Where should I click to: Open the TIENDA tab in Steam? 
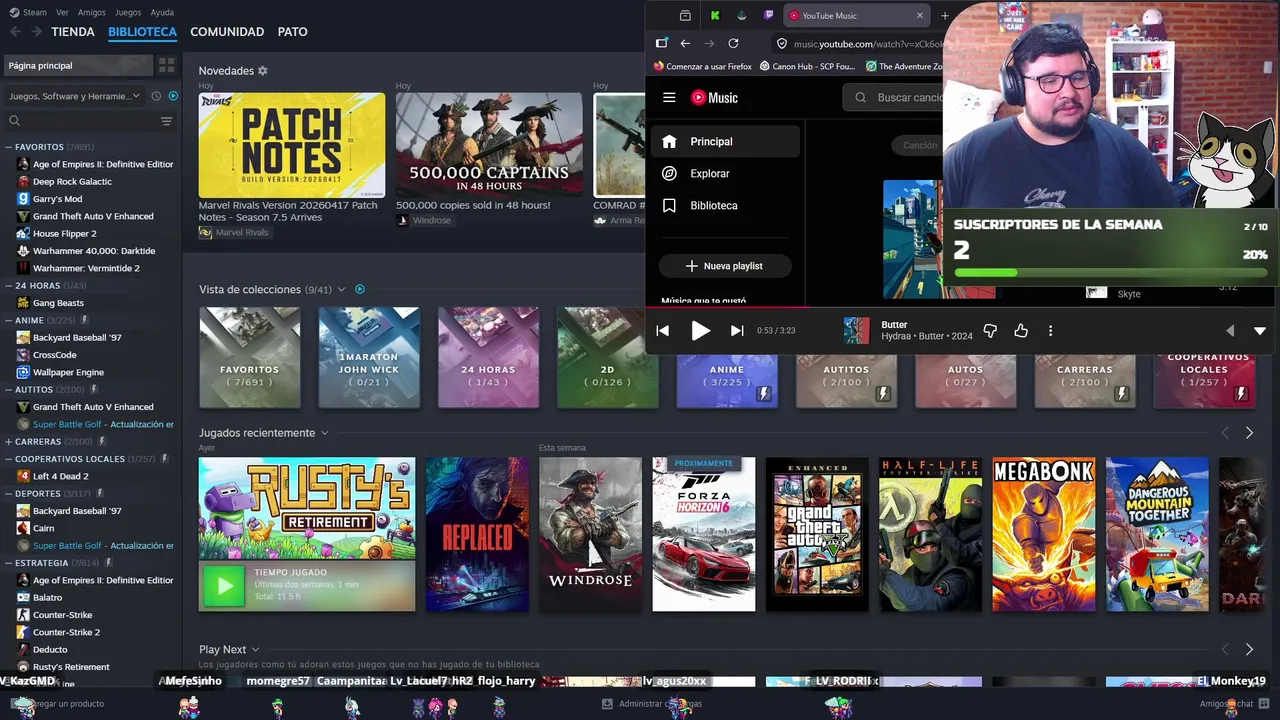click(73, 32)
